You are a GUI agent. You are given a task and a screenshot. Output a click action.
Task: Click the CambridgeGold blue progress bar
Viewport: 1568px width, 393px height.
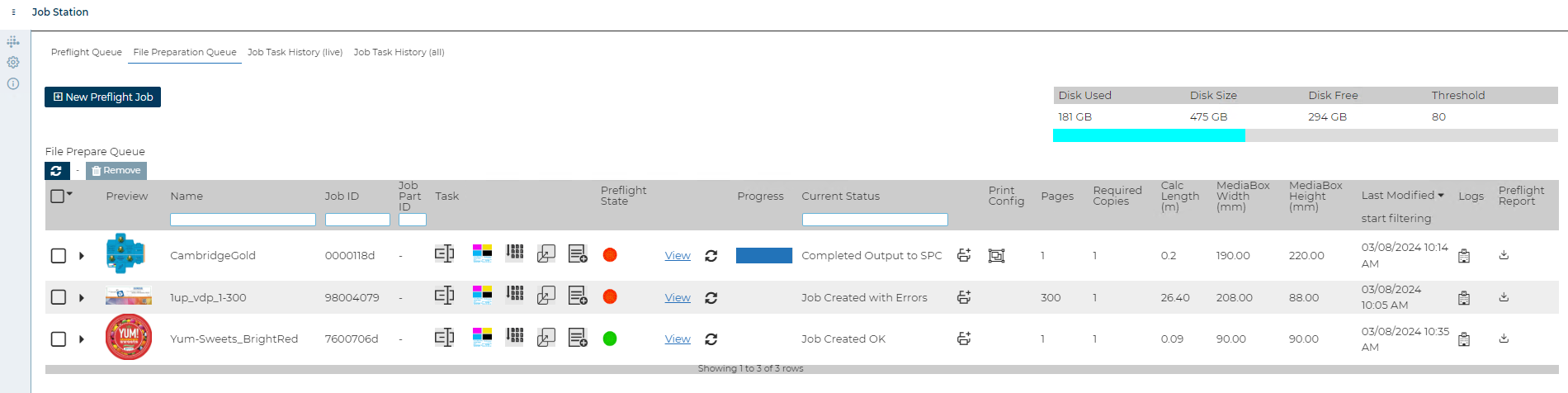point(763,256)
